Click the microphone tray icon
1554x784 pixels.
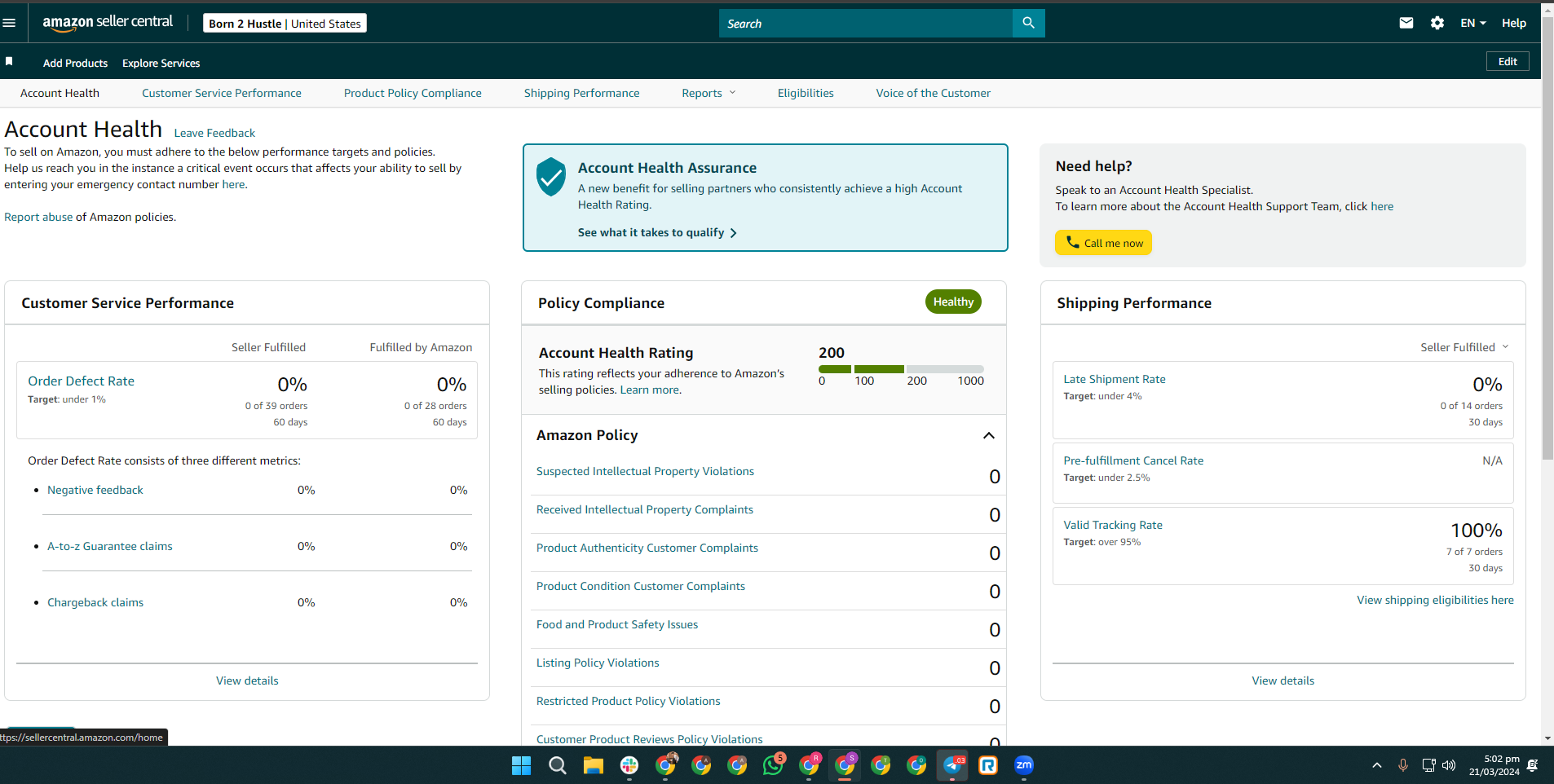1403,765
